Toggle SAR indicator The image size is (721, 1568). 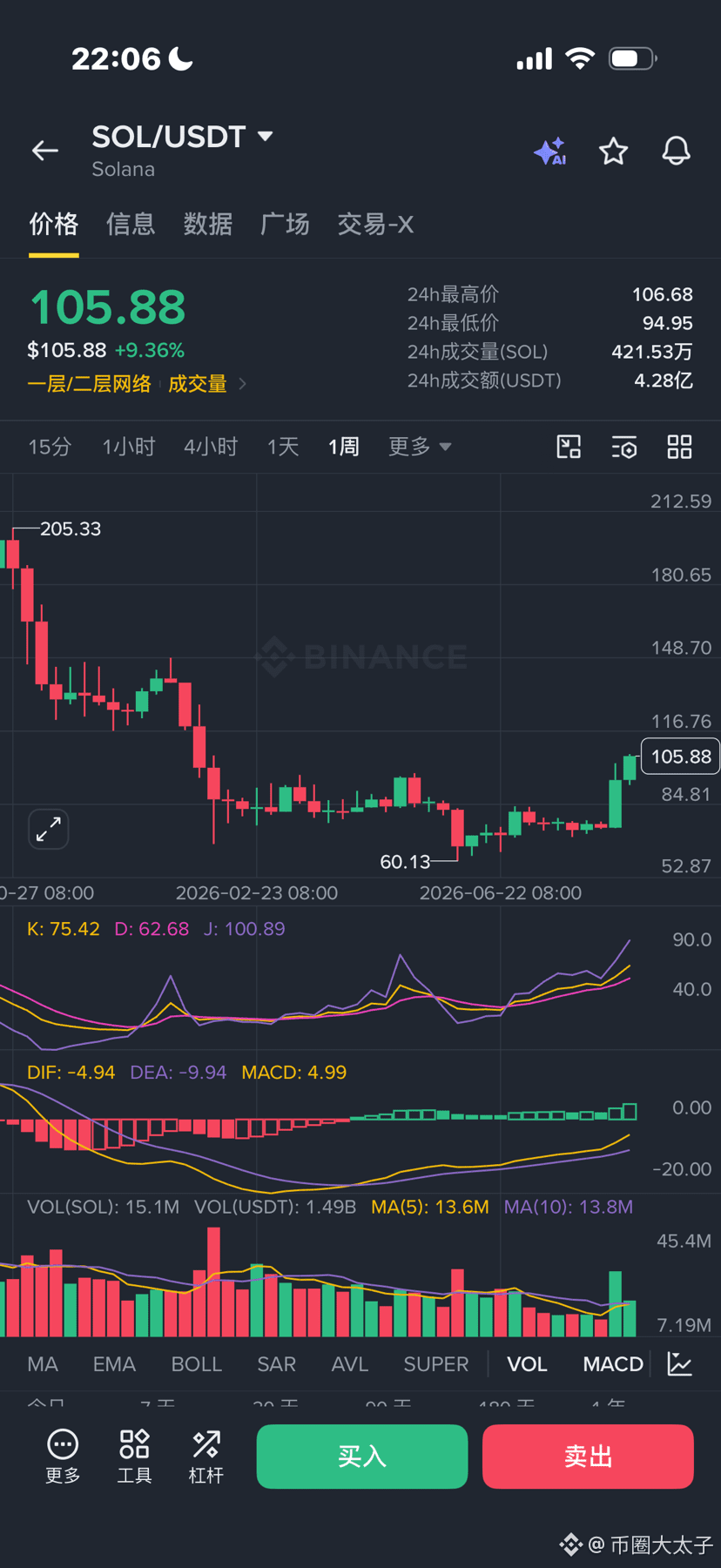pyautogui.click(x=276, y=1363)
